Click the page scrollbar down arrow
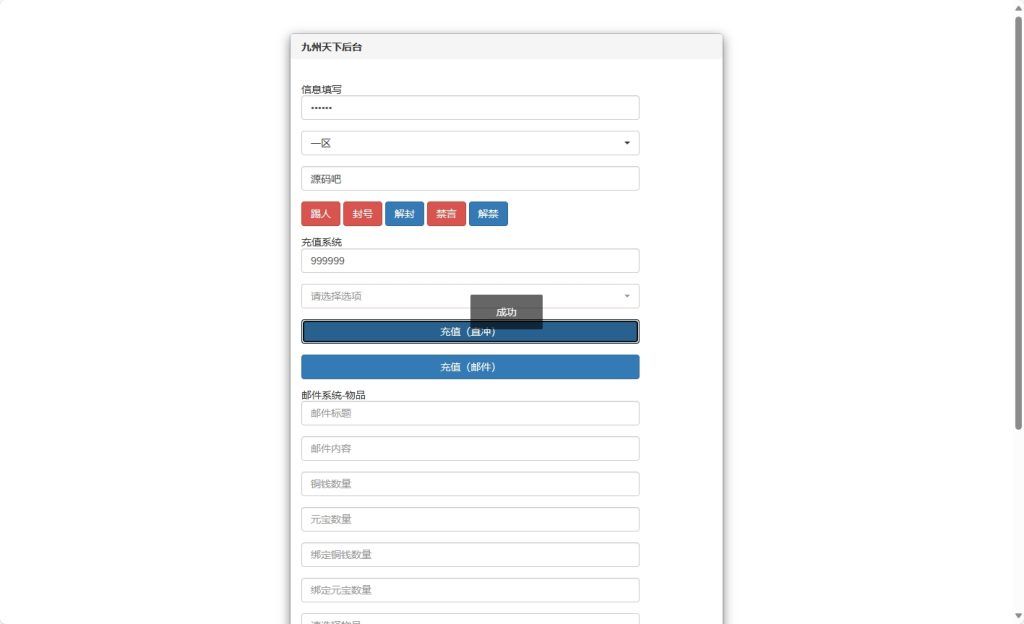1024x624 pixels. point(1018,616)
